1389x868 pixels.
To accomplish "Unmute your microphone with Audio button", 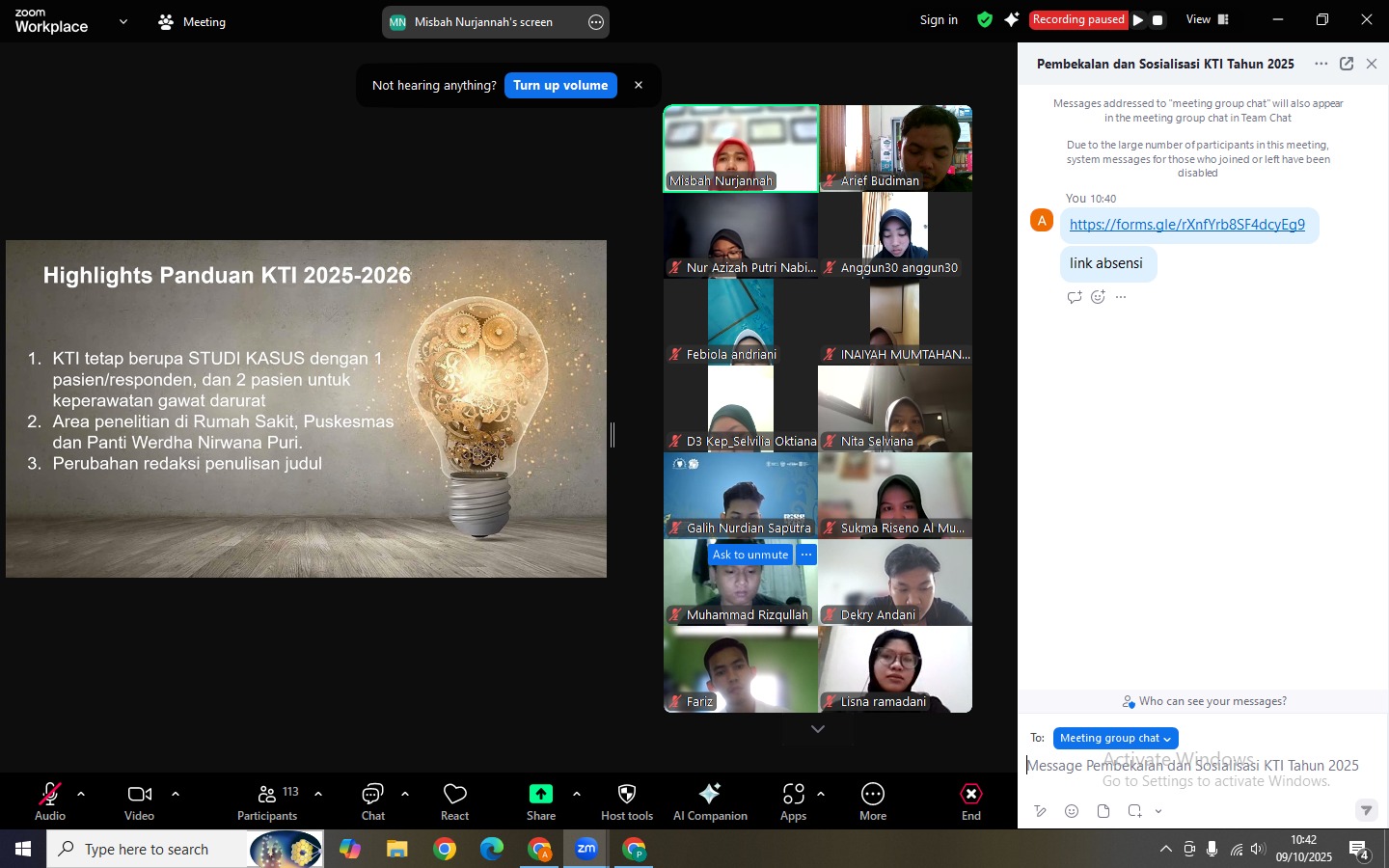I will click(x=50, y=801).
